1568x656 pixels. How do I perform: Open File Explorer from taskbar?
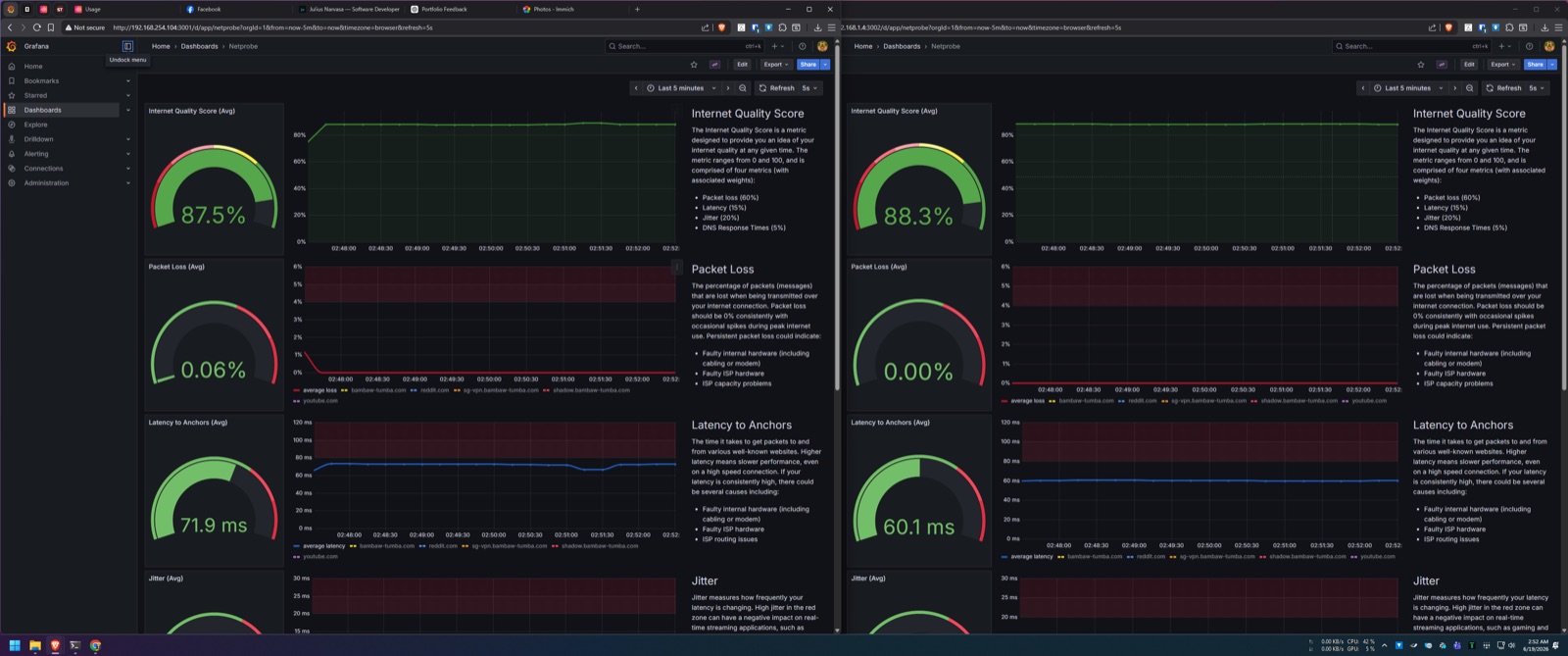click(x=34, y=645)
